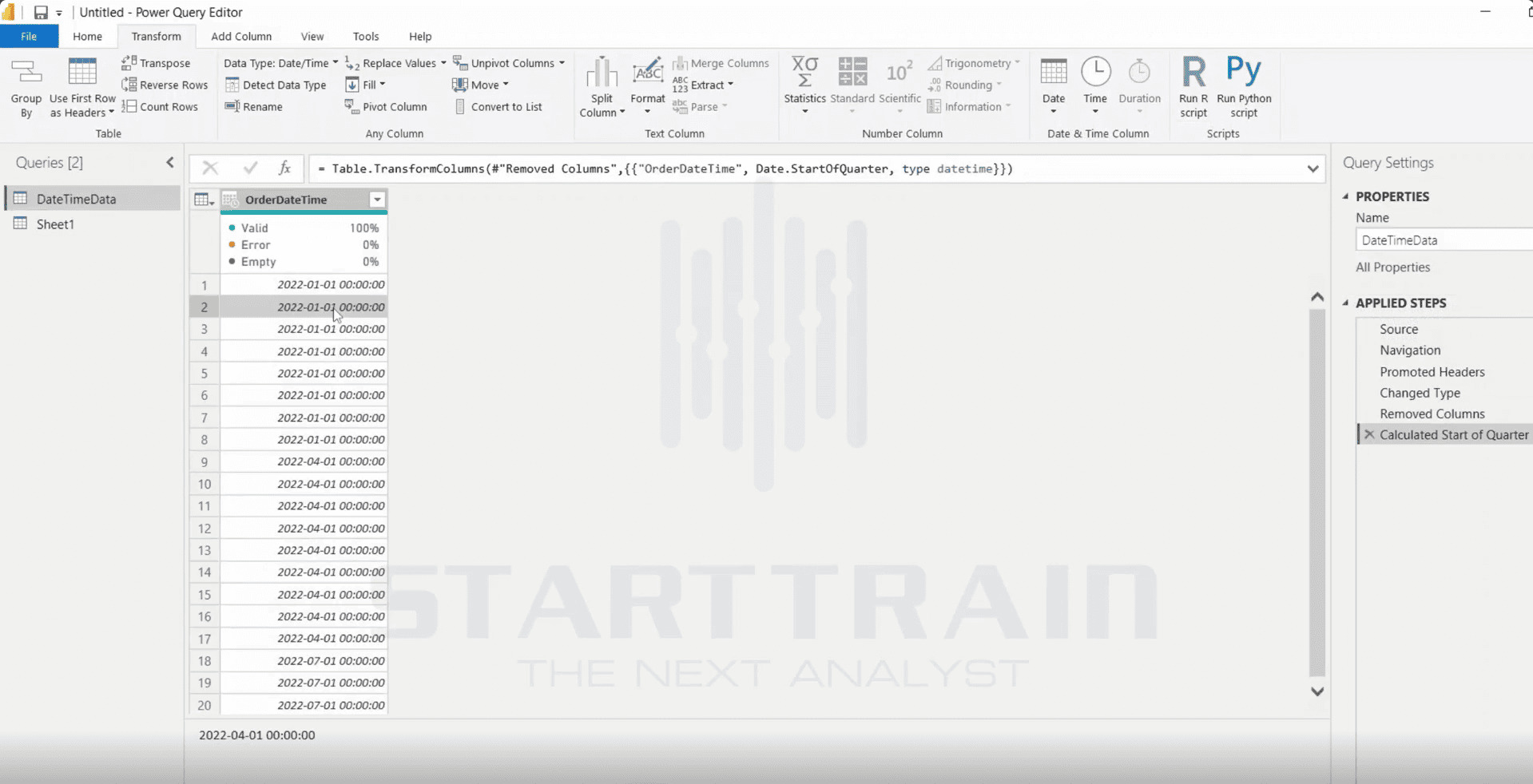This screenshot has height=784, width=1533.
Task: Click Run Python script
Action: click(x=1244, y=87)
